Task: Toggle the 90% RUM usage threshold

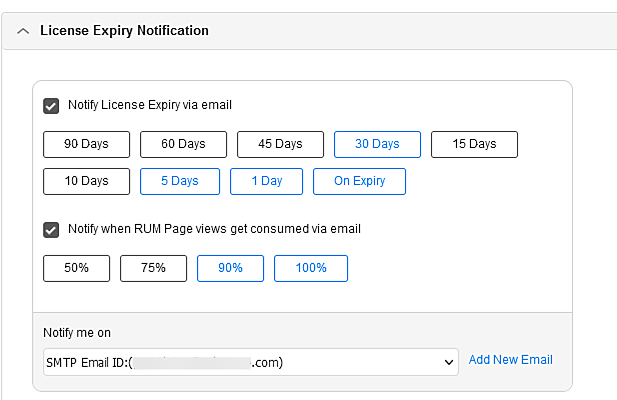Action: [x=230, y=268]
